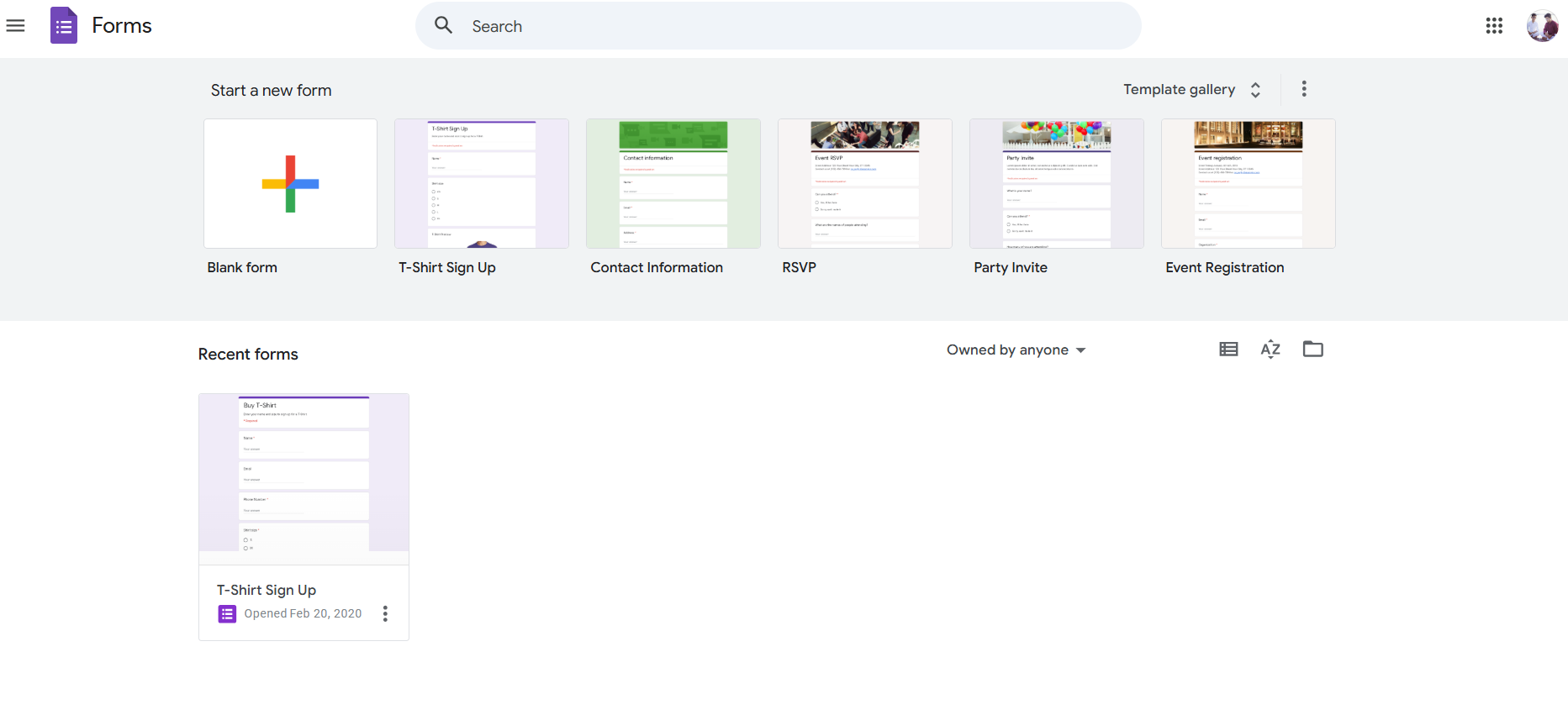Screen dimensions: 1568x715
Task: Switch to list view
Action: (1228, 349)
